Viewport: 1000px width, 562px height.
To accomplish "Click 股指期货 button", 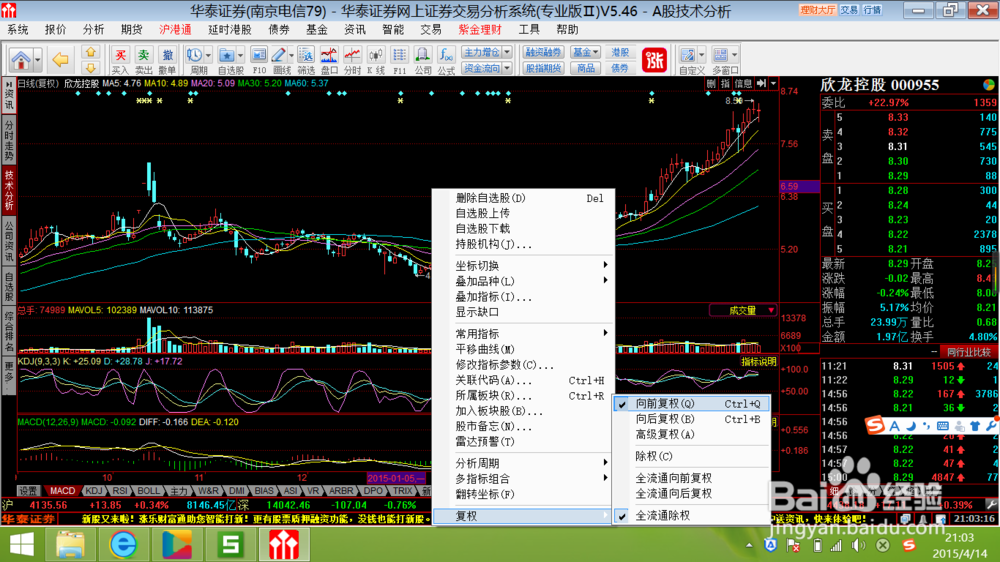I will tap(543, 68).
